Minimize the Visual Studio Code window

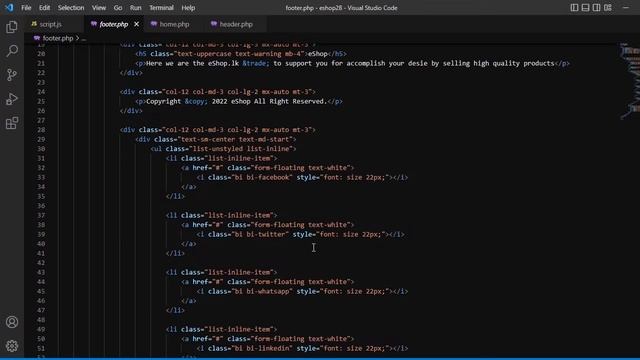pyautogui.click(x=626, y=8)
